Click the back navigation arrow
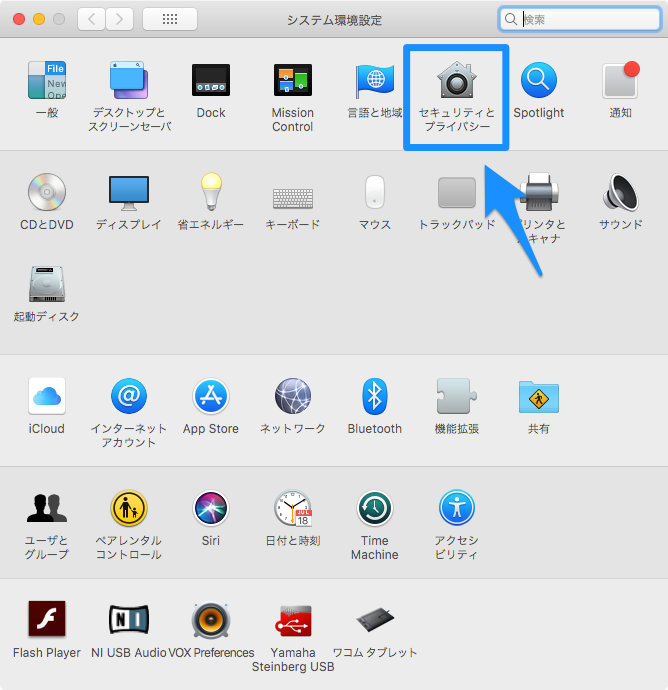 click(x=92, y=19)
